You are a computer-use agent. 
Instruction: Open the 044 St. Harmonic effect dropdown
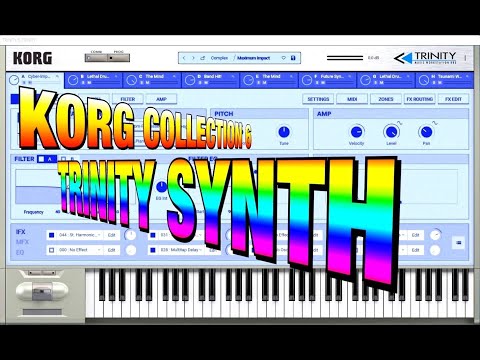80,235
